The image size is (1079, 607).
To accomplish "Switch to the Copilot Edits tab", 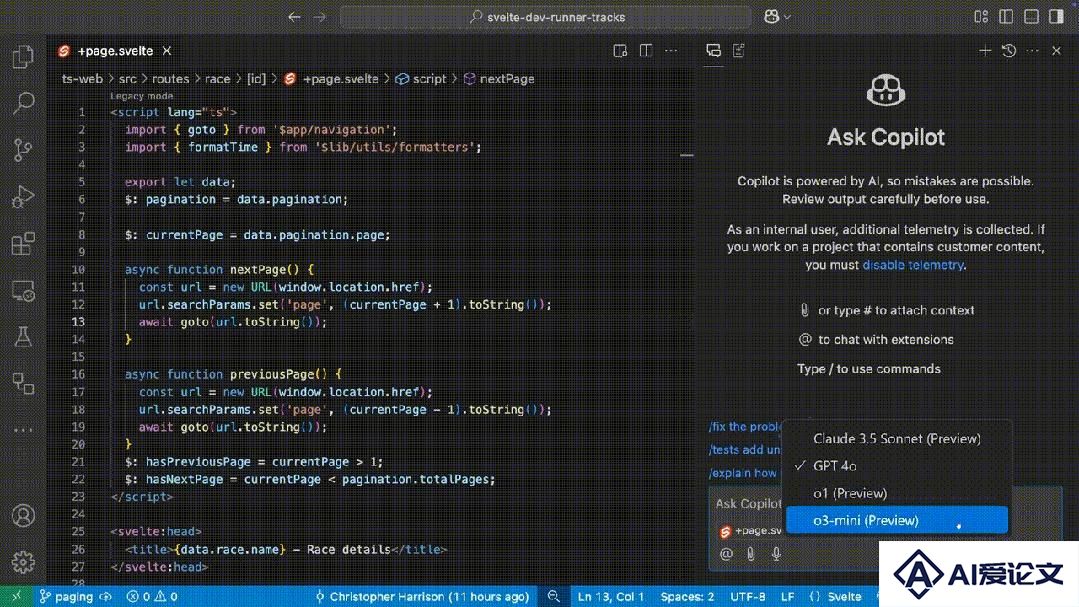I will click(739, 51).
